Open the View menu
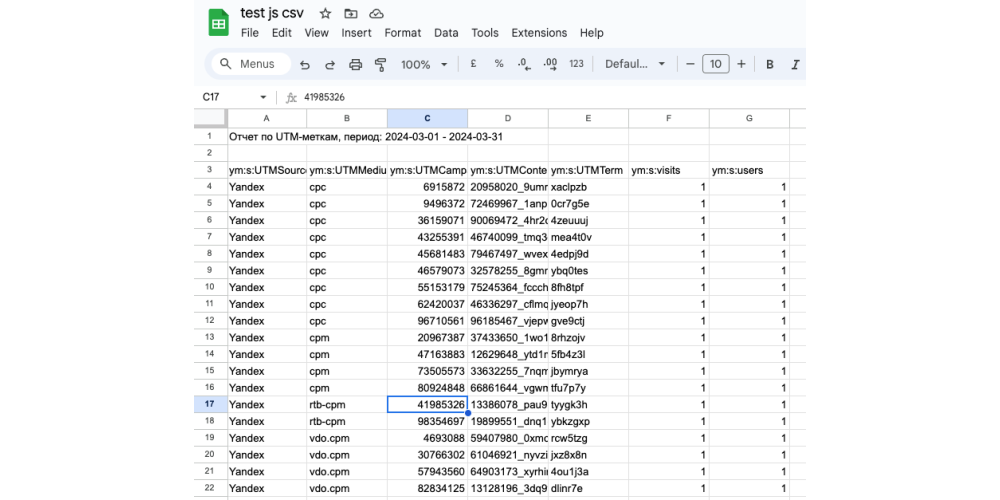 316,33
